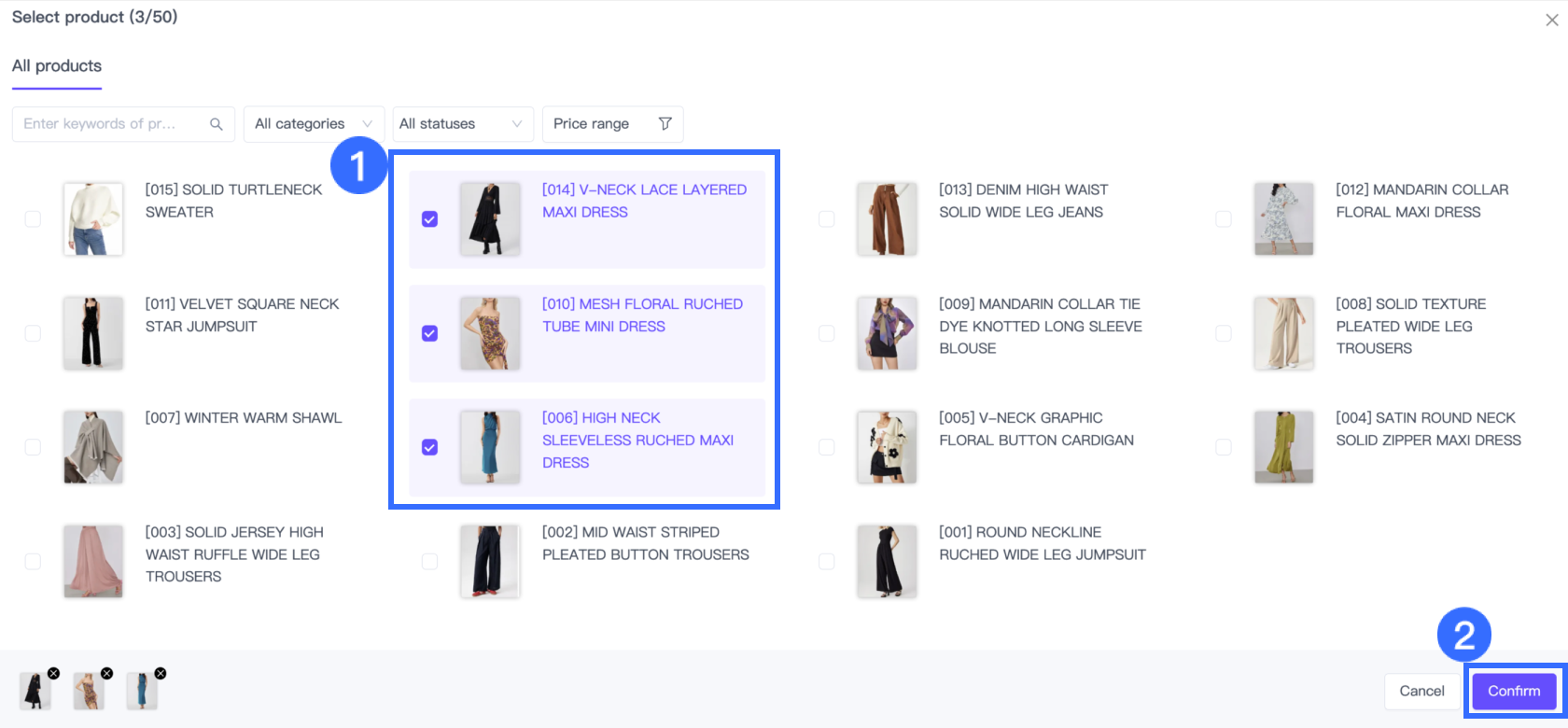The image size is (1568, 728).
Task: Remove the blue maxi dress from selected tray
Action: [161, 673]
